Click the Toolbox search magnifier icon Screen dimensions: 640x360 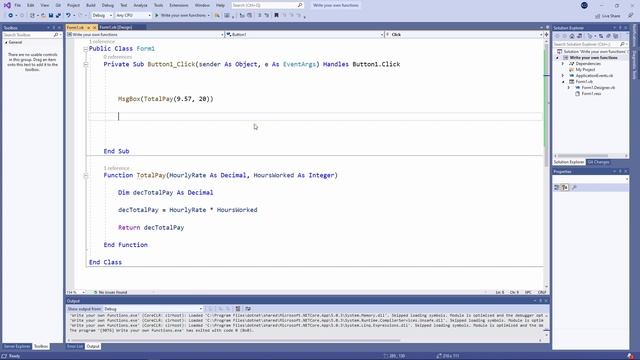point(56,35)
